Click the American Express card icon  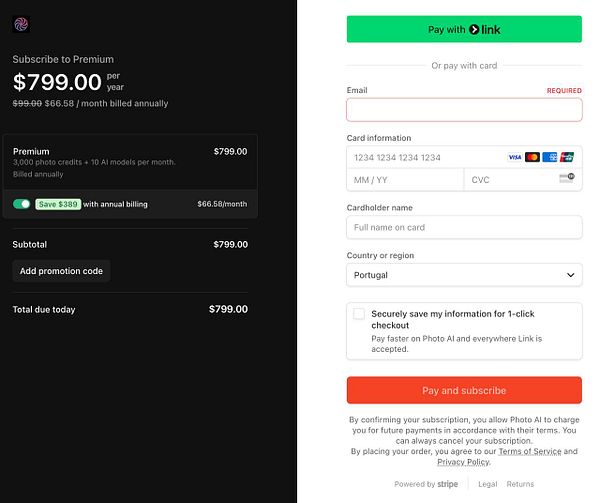549,158
